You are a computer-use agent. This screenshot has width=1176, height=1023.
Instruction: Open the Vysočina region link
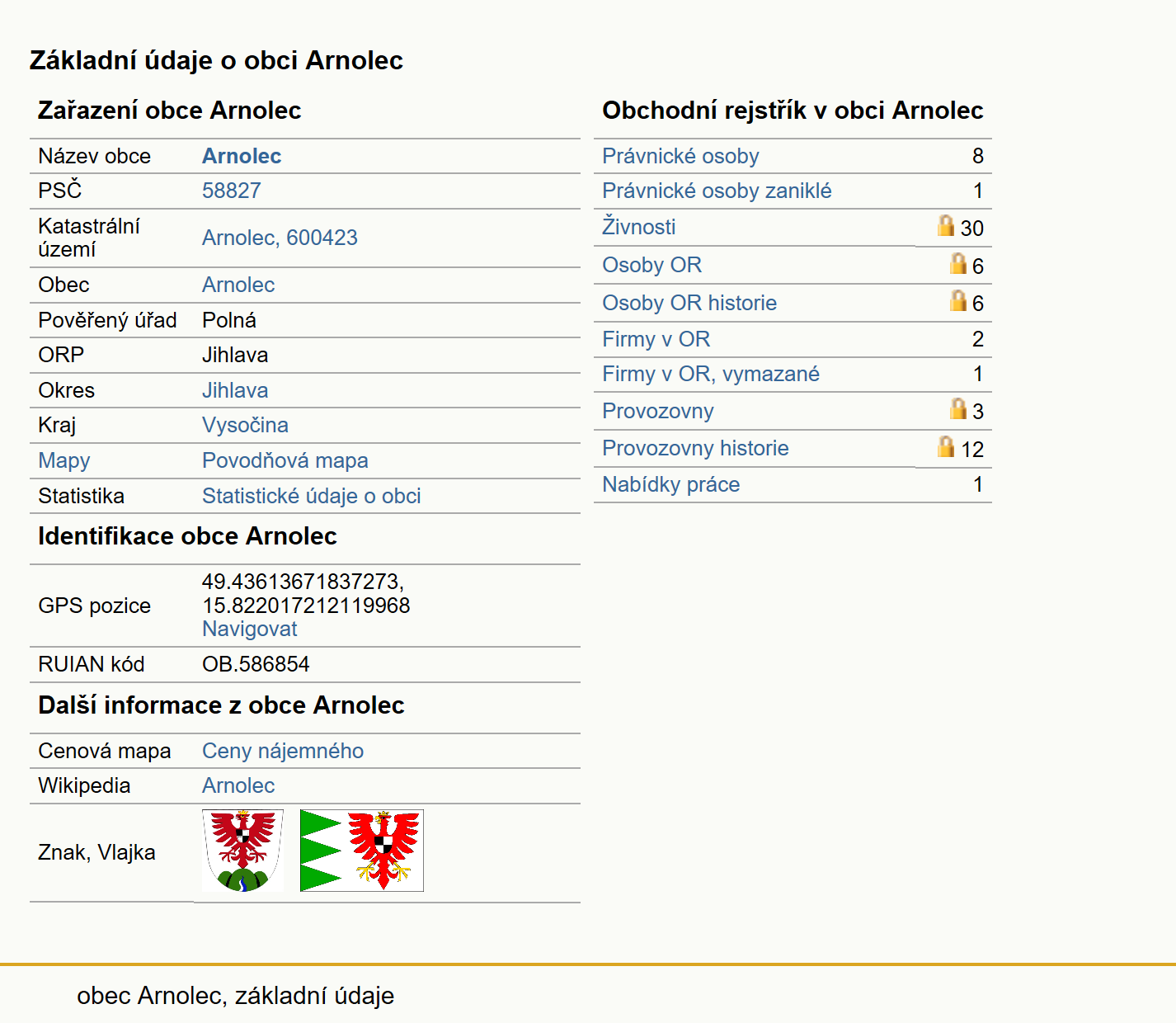pos(245,425)
